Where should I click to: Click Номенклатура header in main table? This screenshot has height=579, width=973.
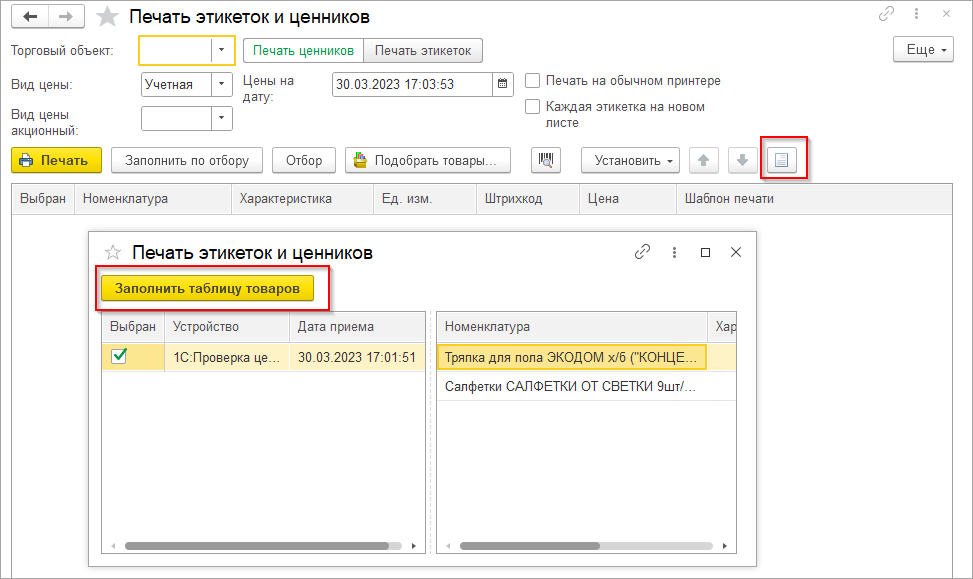[153, 199]
